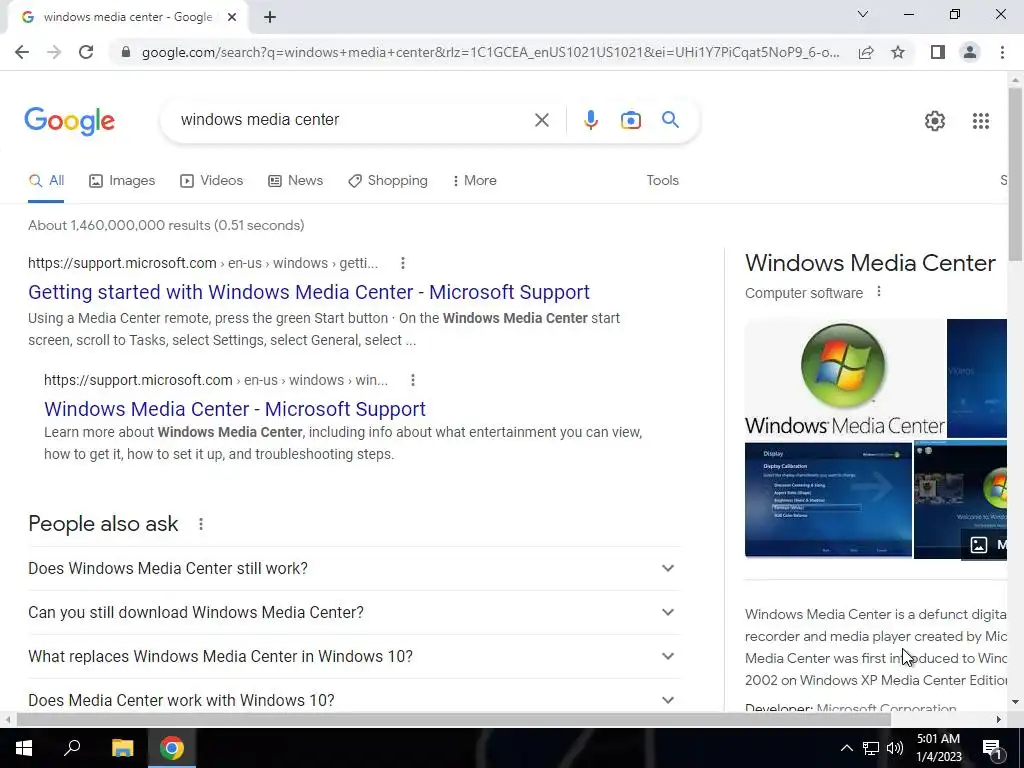Screen dimensions: 1024x768
Task: Open File Explorer from the taskbar
Action: (122, 748)
